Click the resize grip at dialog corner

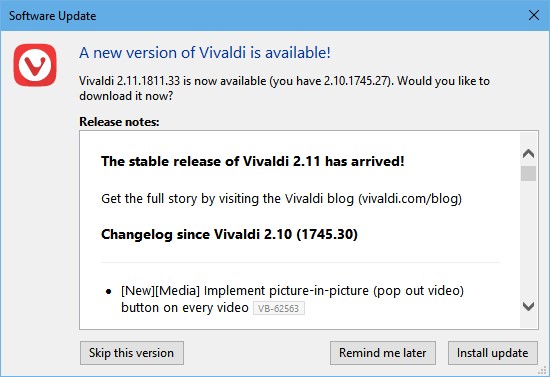(x=543, y=371)
